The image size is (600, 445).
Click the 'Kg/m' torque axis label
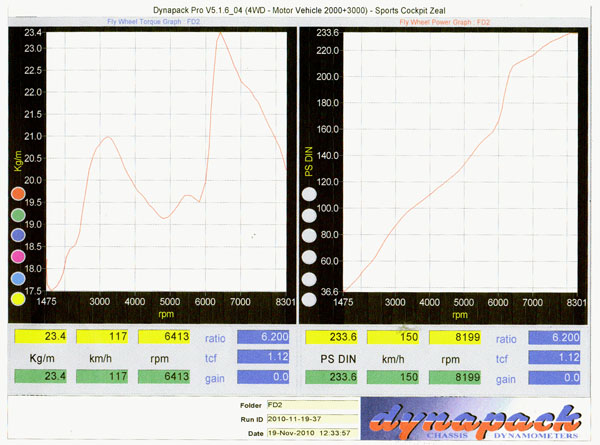click(x=18, y=161)
